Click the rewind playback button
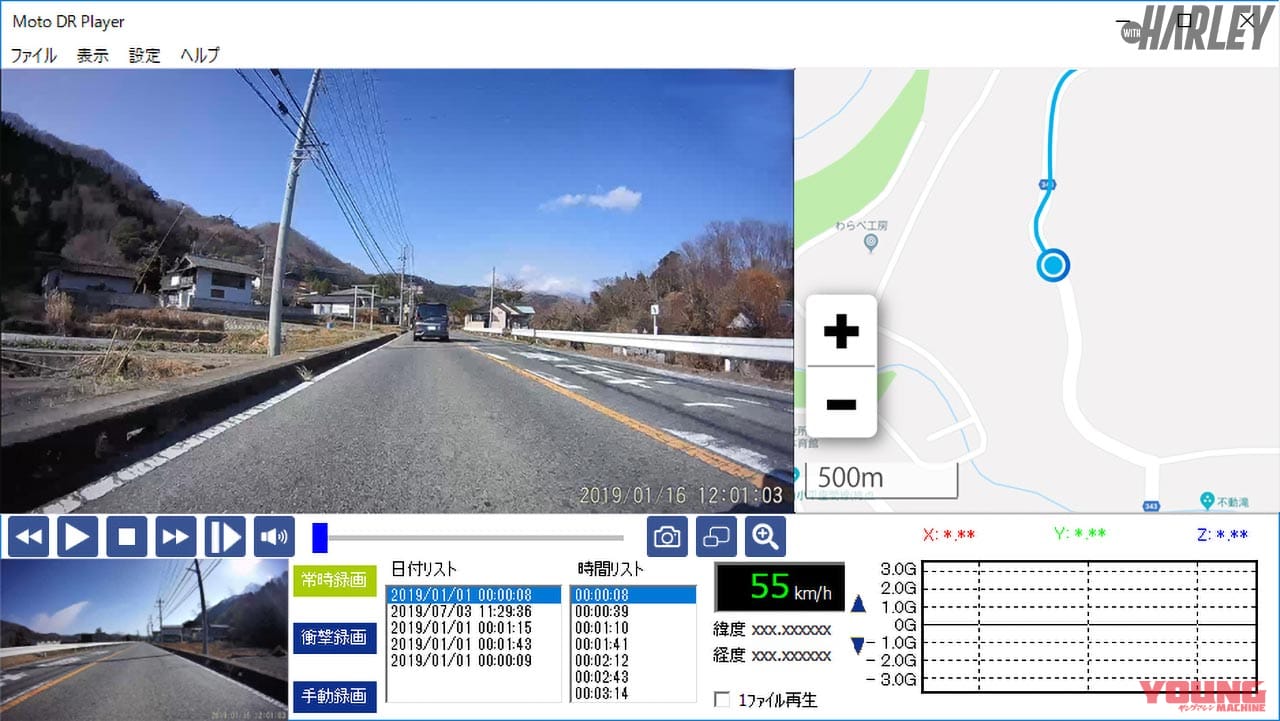1280x721 pixels. (29, 537)
